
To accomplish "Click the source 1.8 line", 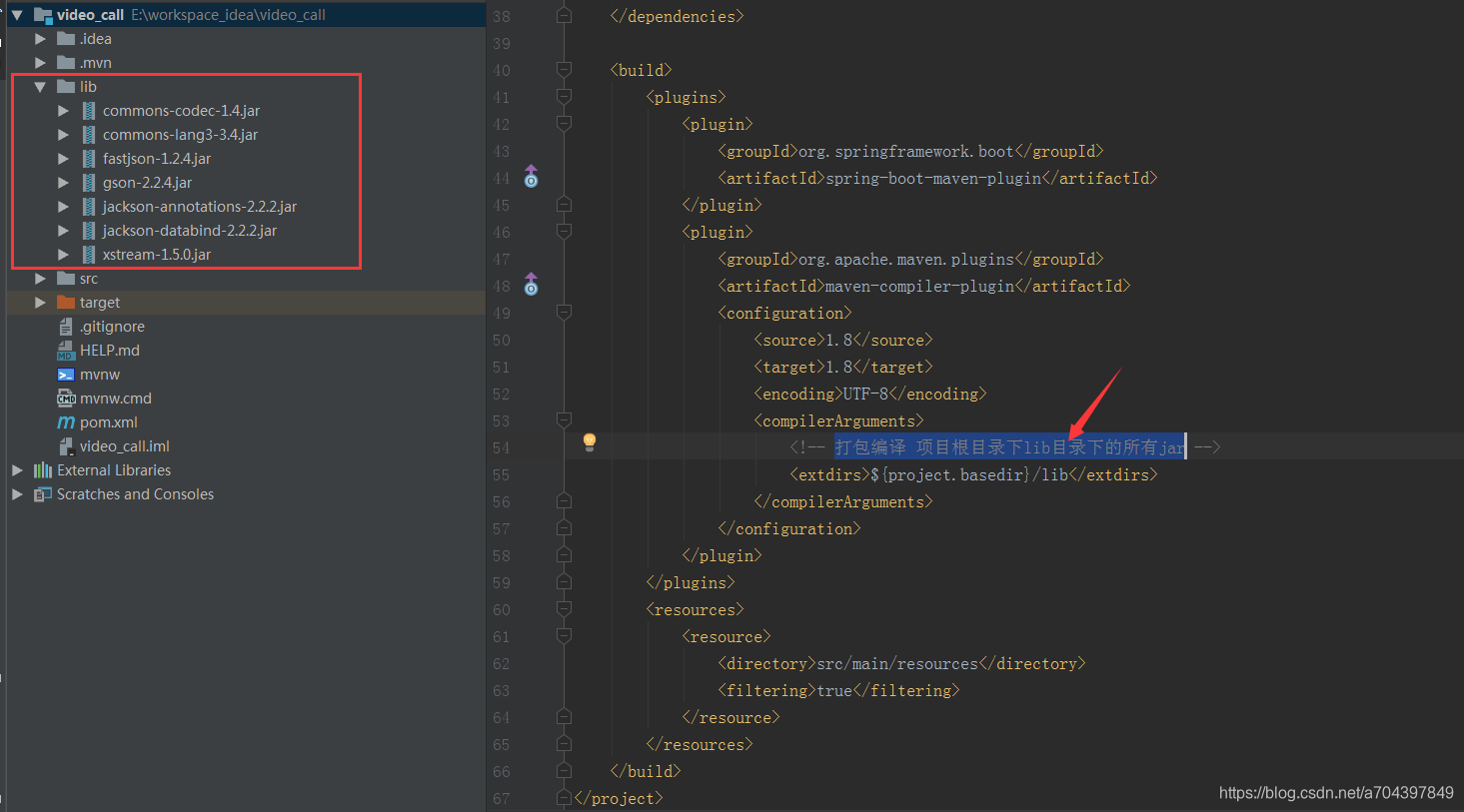I will [x=842, y=340].
